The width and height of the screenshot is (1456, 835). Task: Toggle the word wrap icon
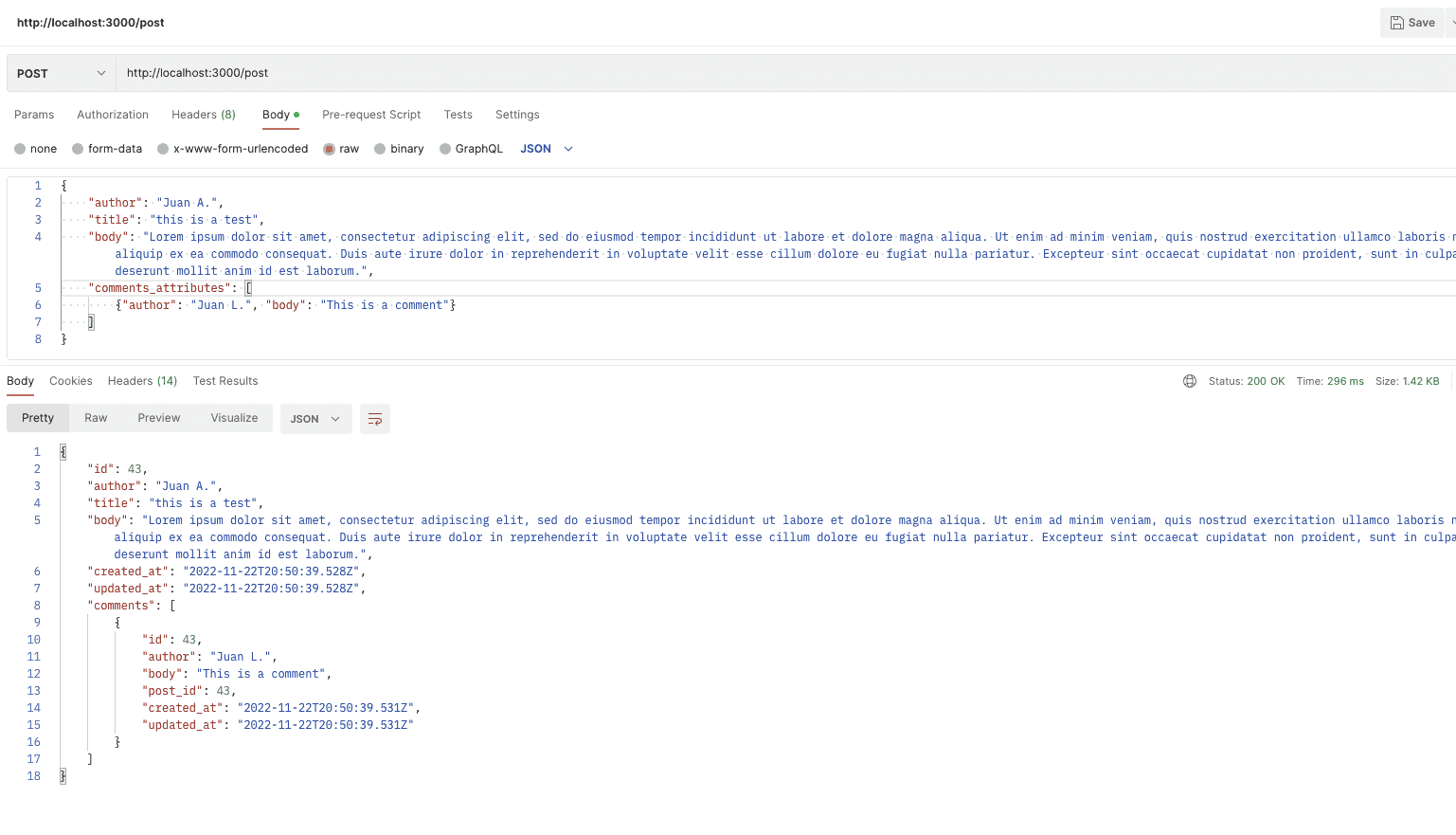[375, 419]
